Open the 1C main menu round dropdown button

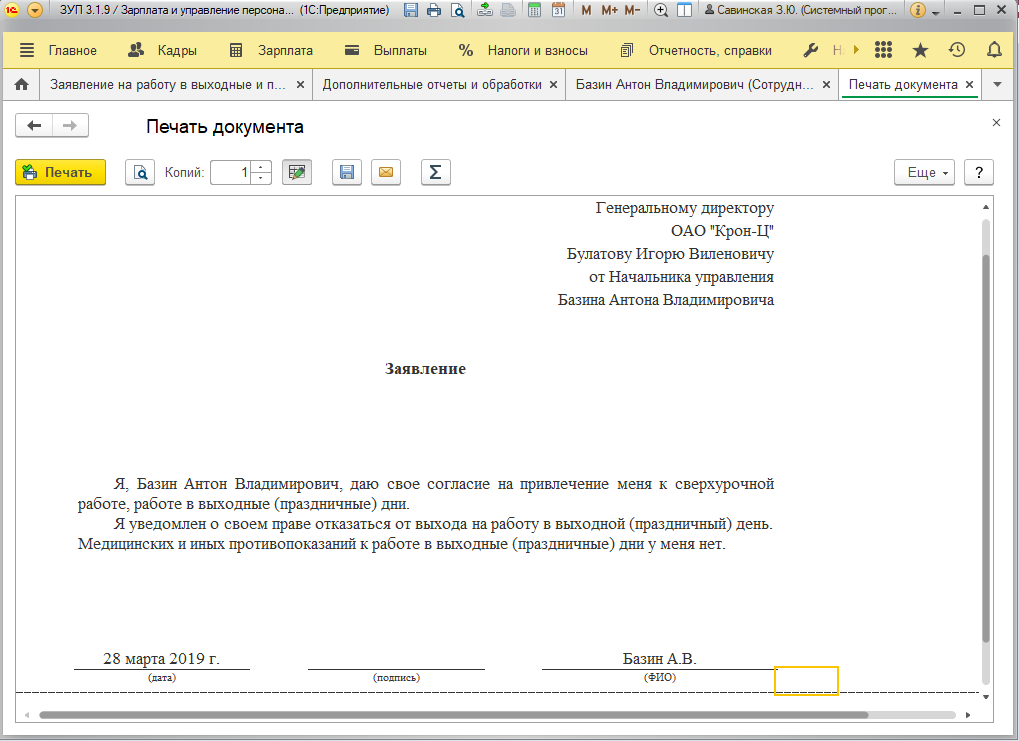34,10
